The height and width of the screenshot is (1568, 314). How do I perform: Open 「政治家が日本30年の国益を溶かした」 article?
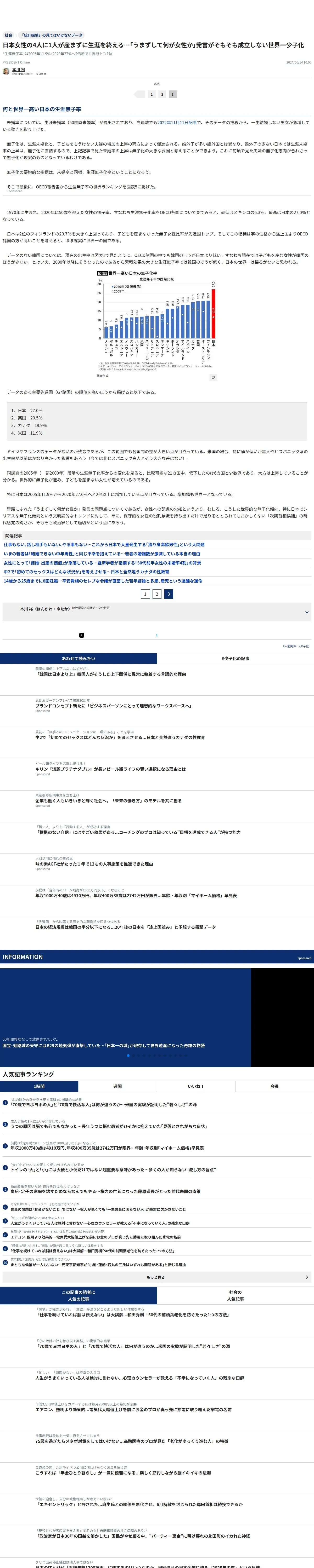pyautogui.click(x=142, y=1536)
